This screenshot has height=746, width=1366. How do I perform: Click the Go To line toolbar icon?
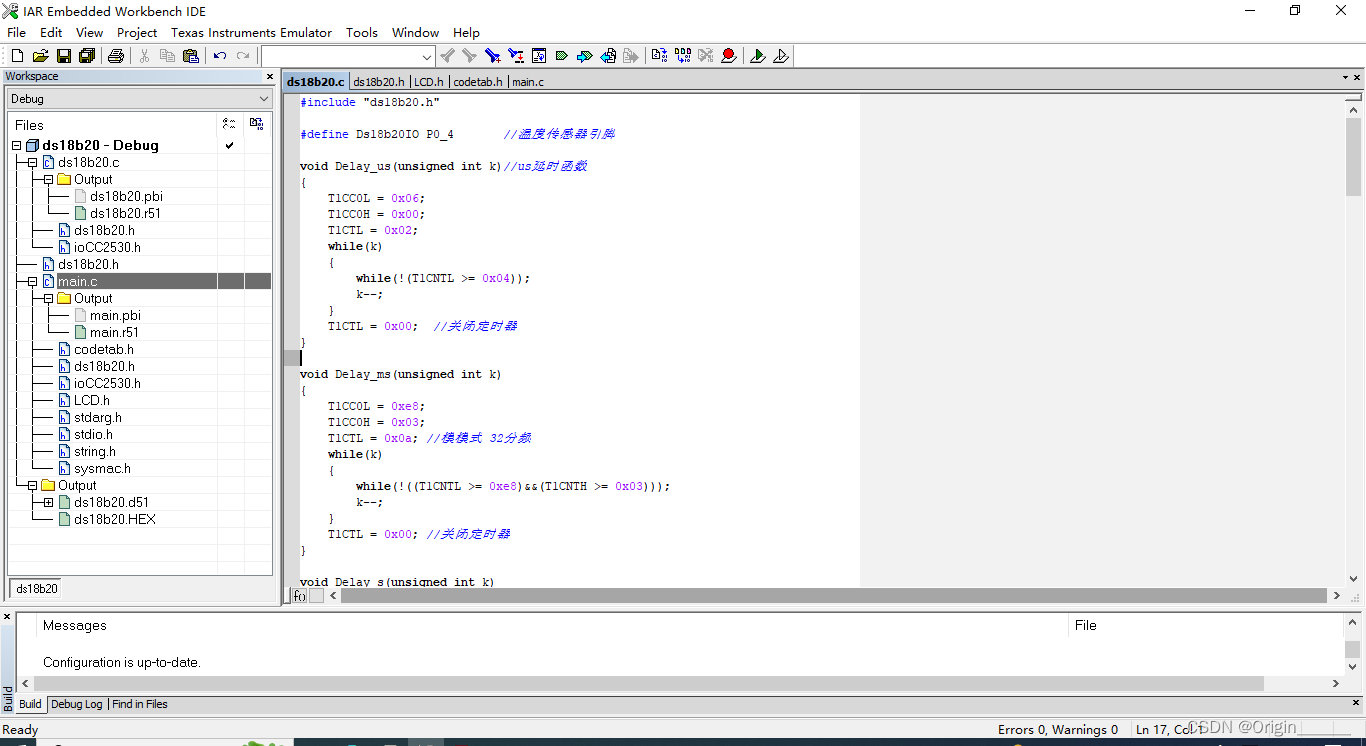[539, 56]
